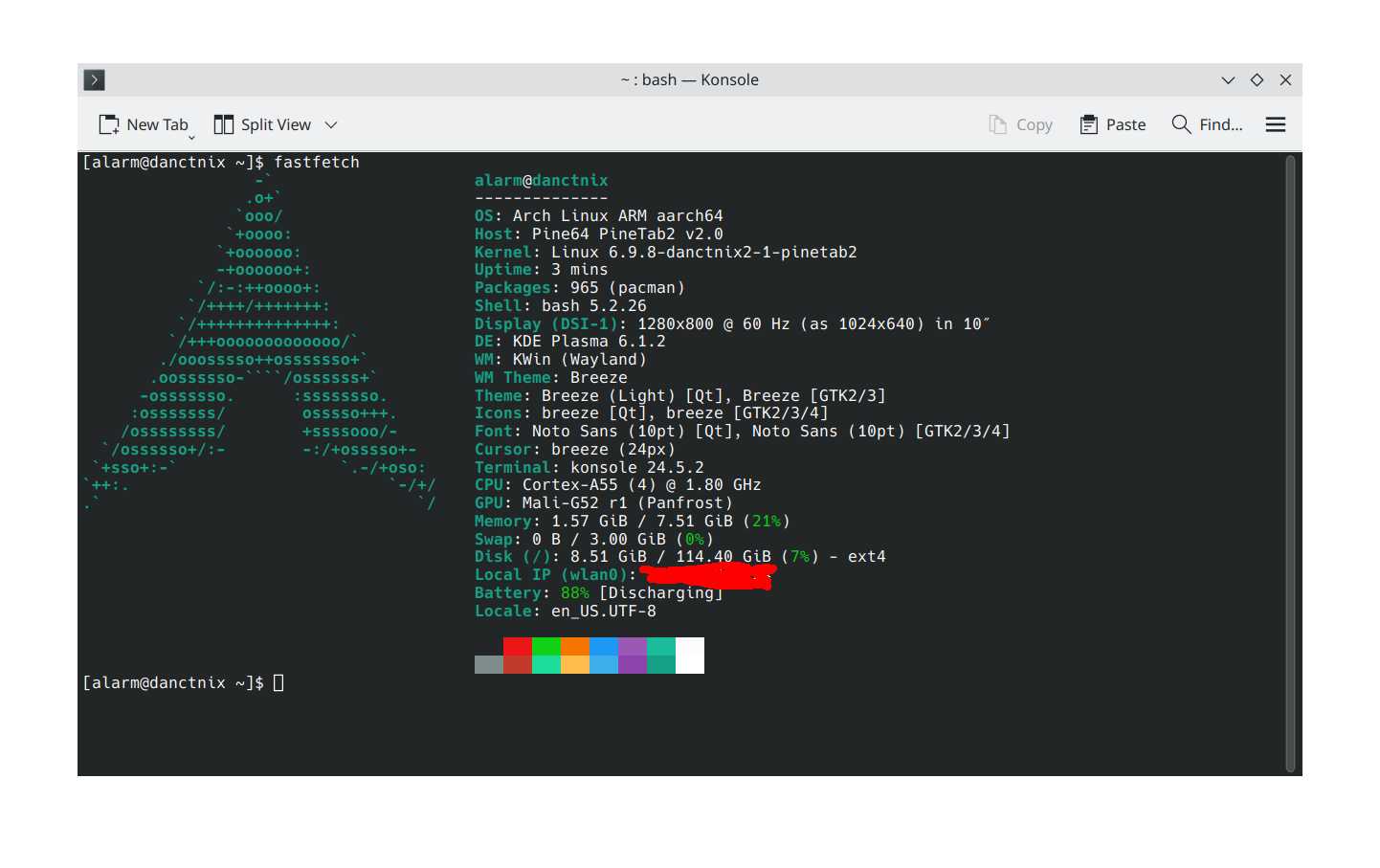Click the "Font: Noto Sans" line

[x=743, y=432]
